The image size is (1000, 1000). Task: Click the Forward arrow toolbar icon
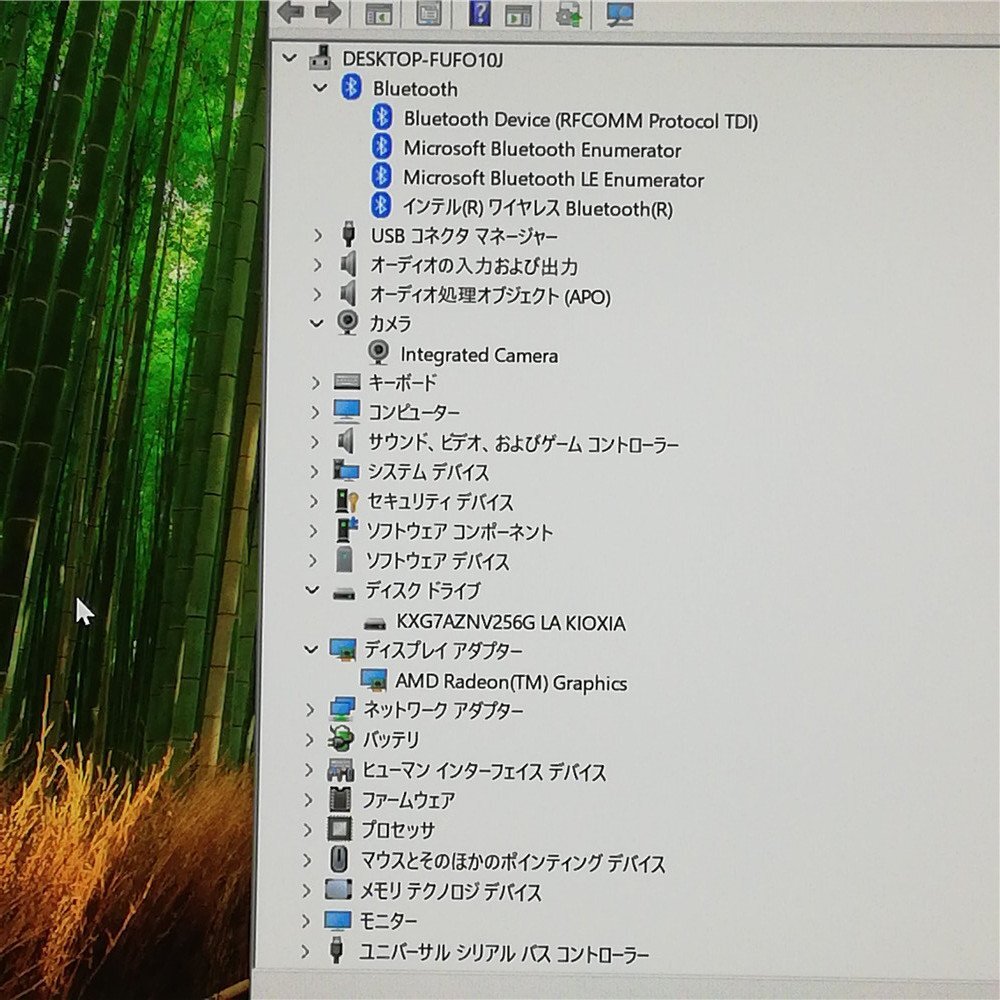[328, 13]
